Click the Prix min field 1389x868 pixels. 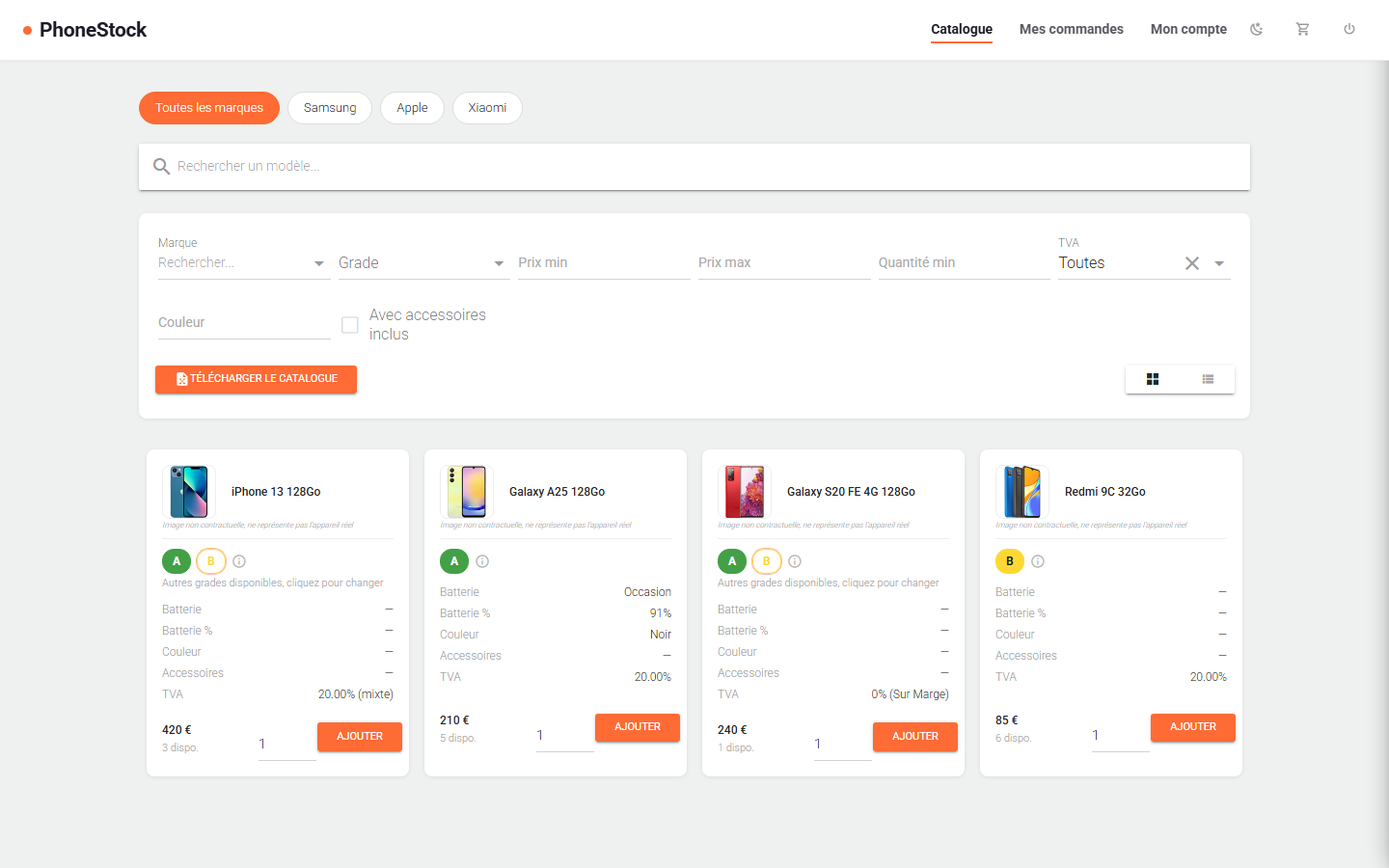coord(604,263)
